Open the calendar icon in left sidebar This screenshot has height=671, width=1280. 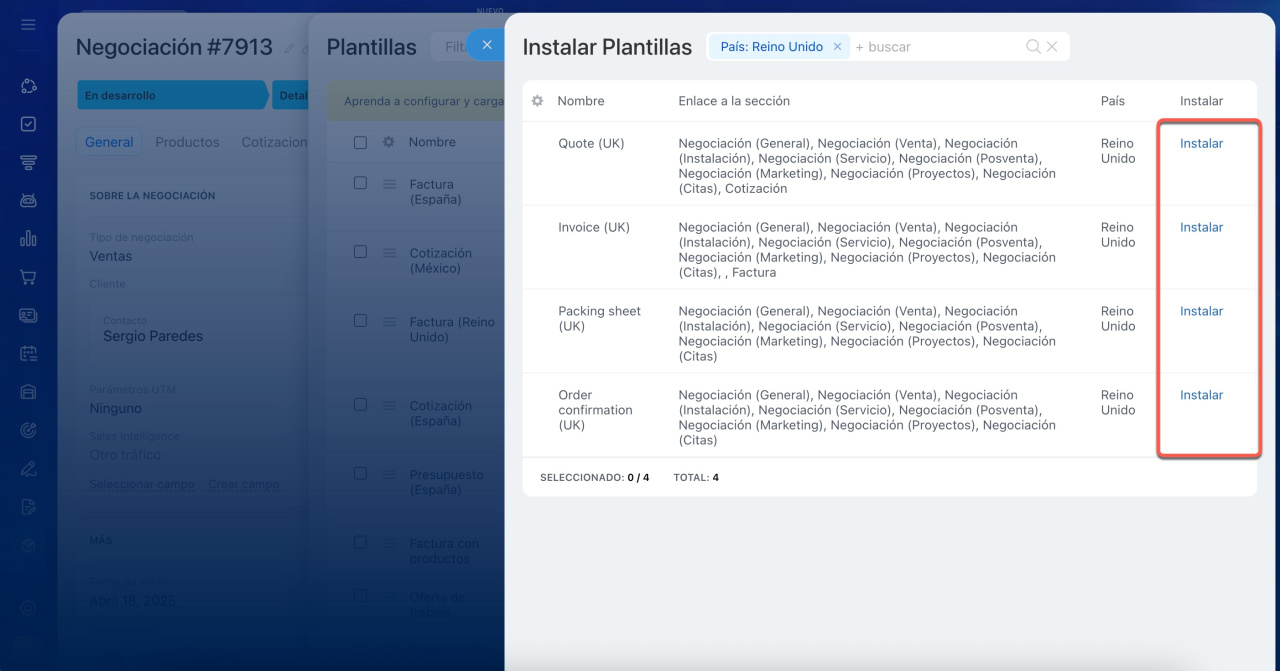click(28, 353)
